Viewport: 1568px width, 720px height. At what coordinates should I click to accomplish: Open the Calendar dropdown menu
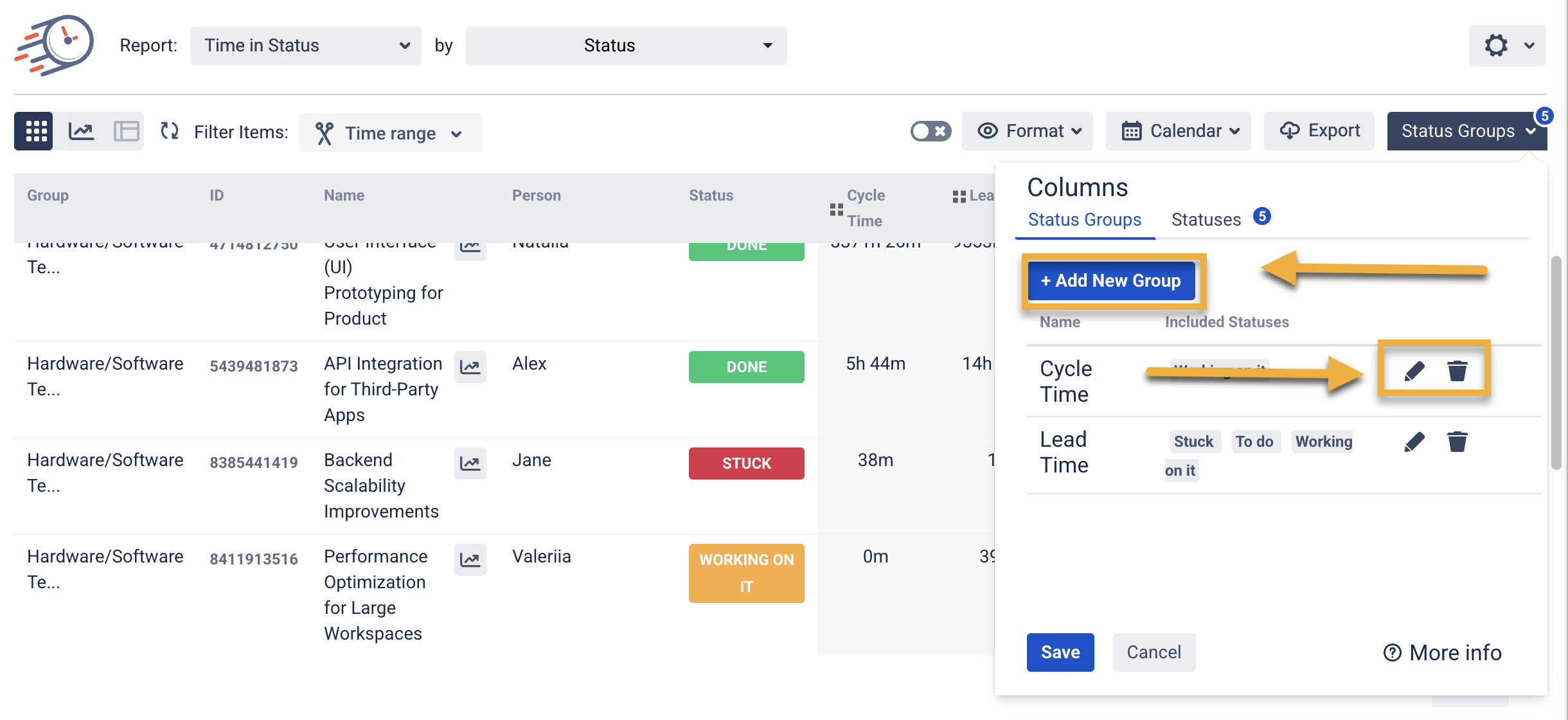click(1178, 131)
